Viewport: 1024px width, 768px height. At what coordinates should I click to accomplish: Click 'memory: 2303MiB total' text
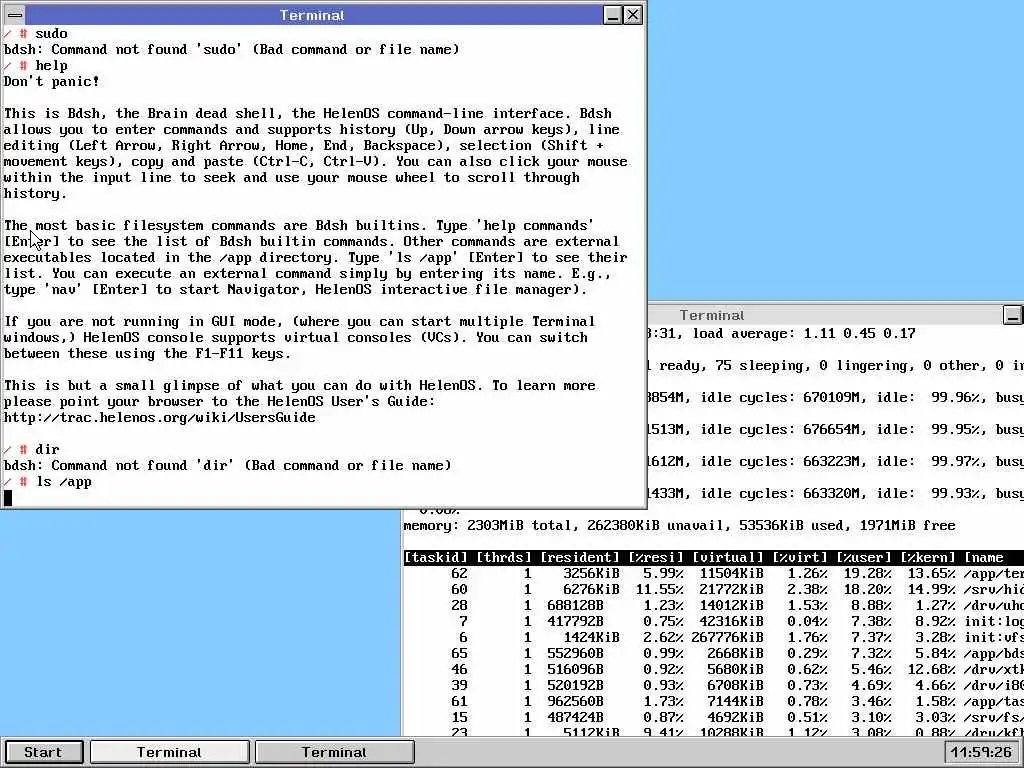tap(488, 526)
